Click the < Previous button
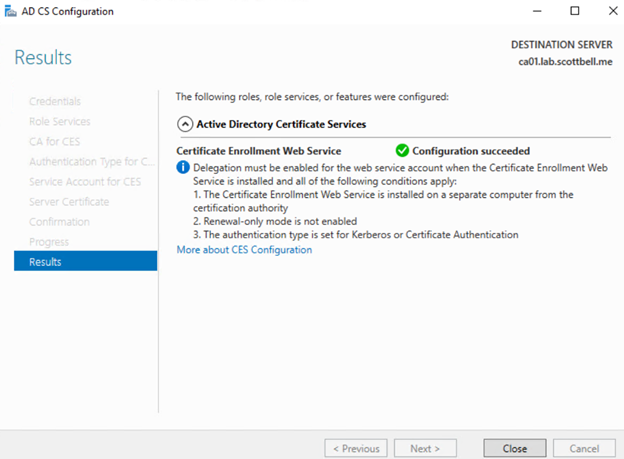Screen dimensions: 624x459 point(356,448)
